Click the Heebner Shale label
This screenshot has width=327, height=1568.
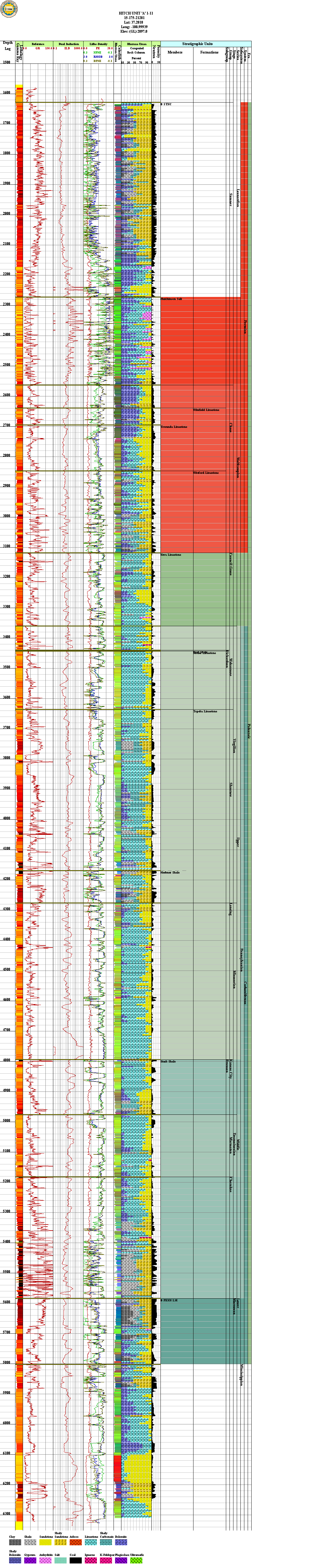[170, 872]
